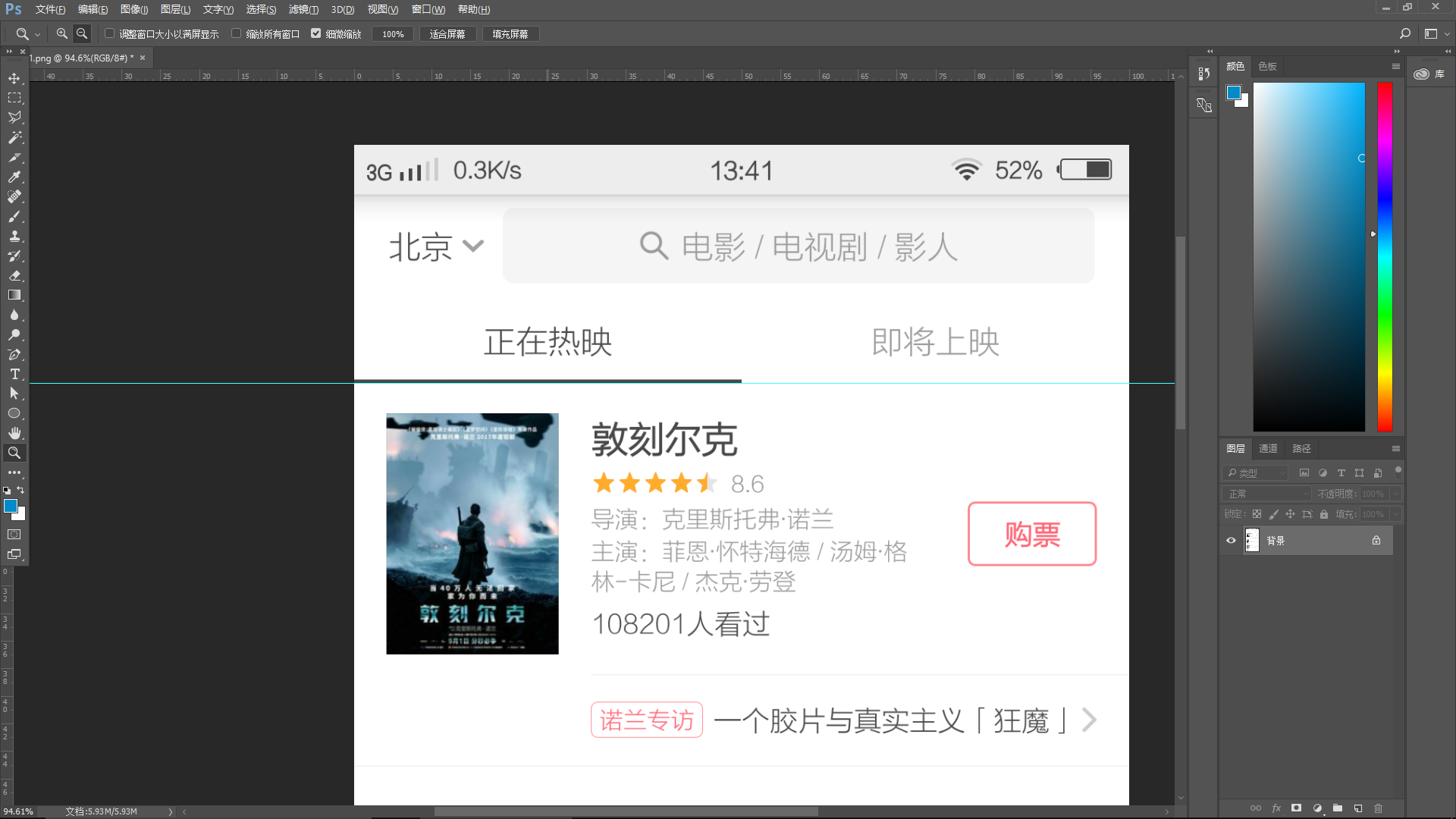Select the Horizontal Type tool
The image size is (1456, 819).
point(14,374)
